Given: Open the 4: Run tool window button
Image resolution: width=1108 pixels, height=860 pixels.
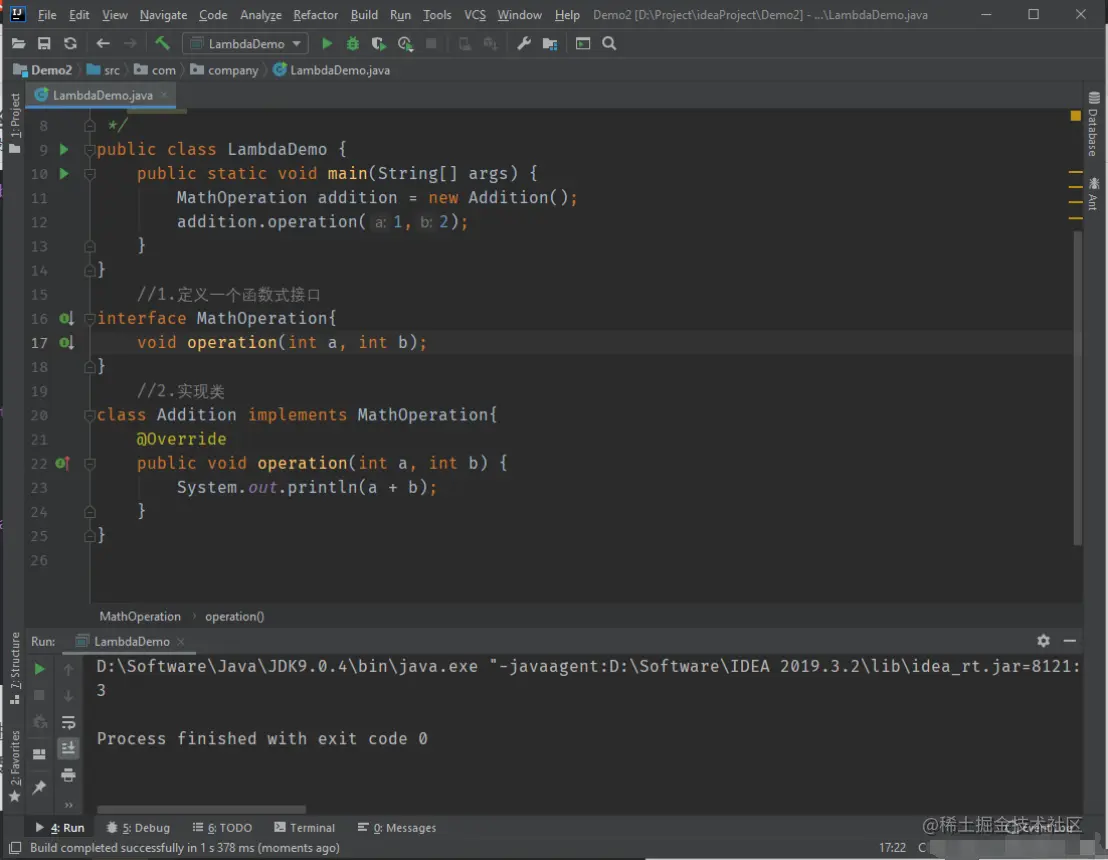Looking at the screenshot, I should [x=60, y=827].
